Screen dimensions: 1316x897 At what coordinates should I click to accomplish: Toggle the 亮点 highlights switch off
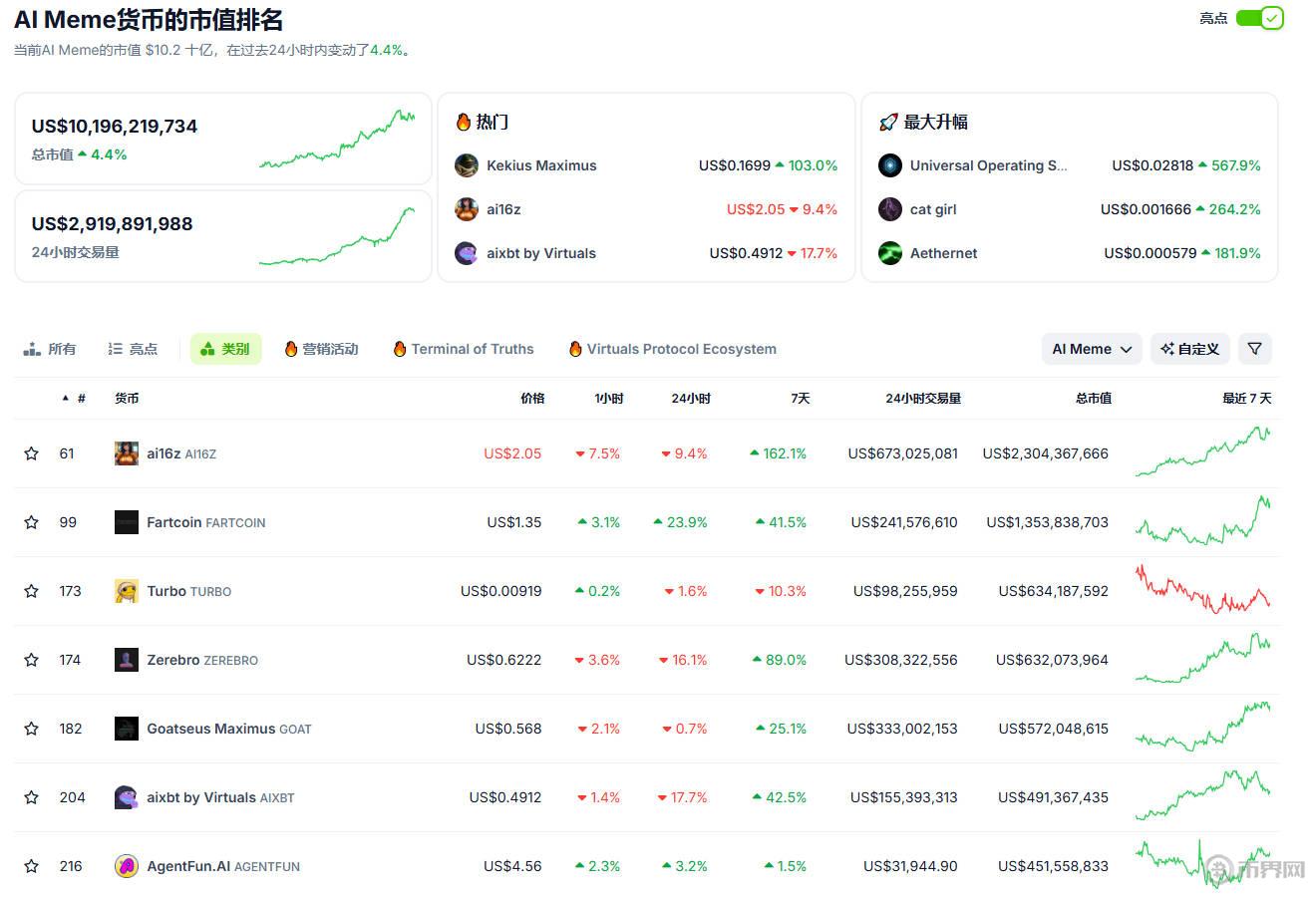coord(1259,18)
